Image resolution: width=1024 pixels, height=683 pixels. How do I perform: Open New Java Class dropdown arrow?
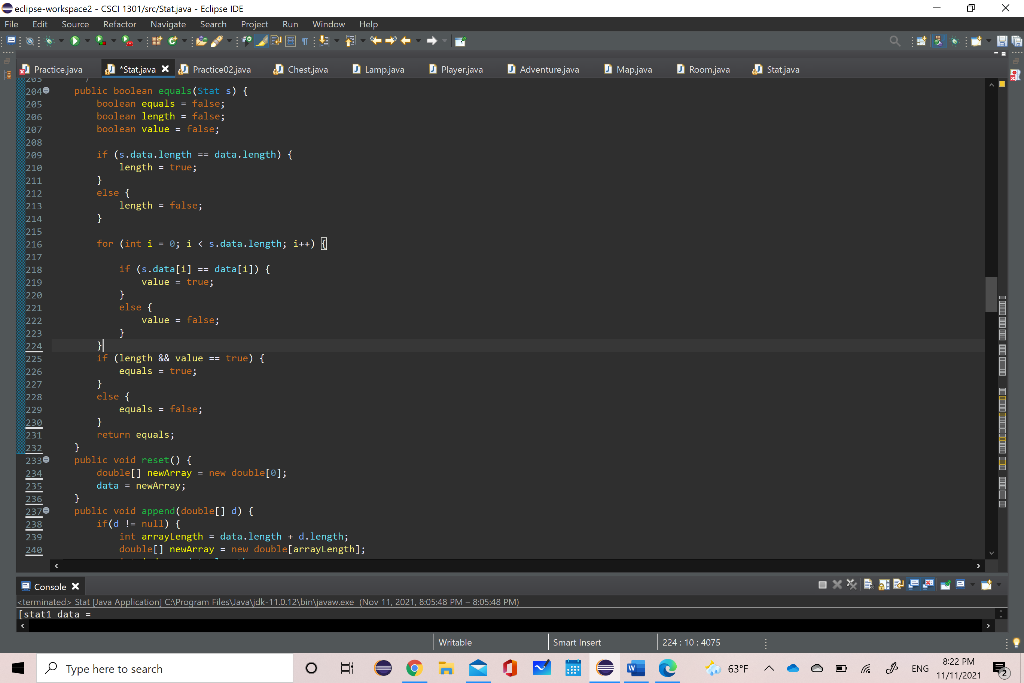pos(184,41)
